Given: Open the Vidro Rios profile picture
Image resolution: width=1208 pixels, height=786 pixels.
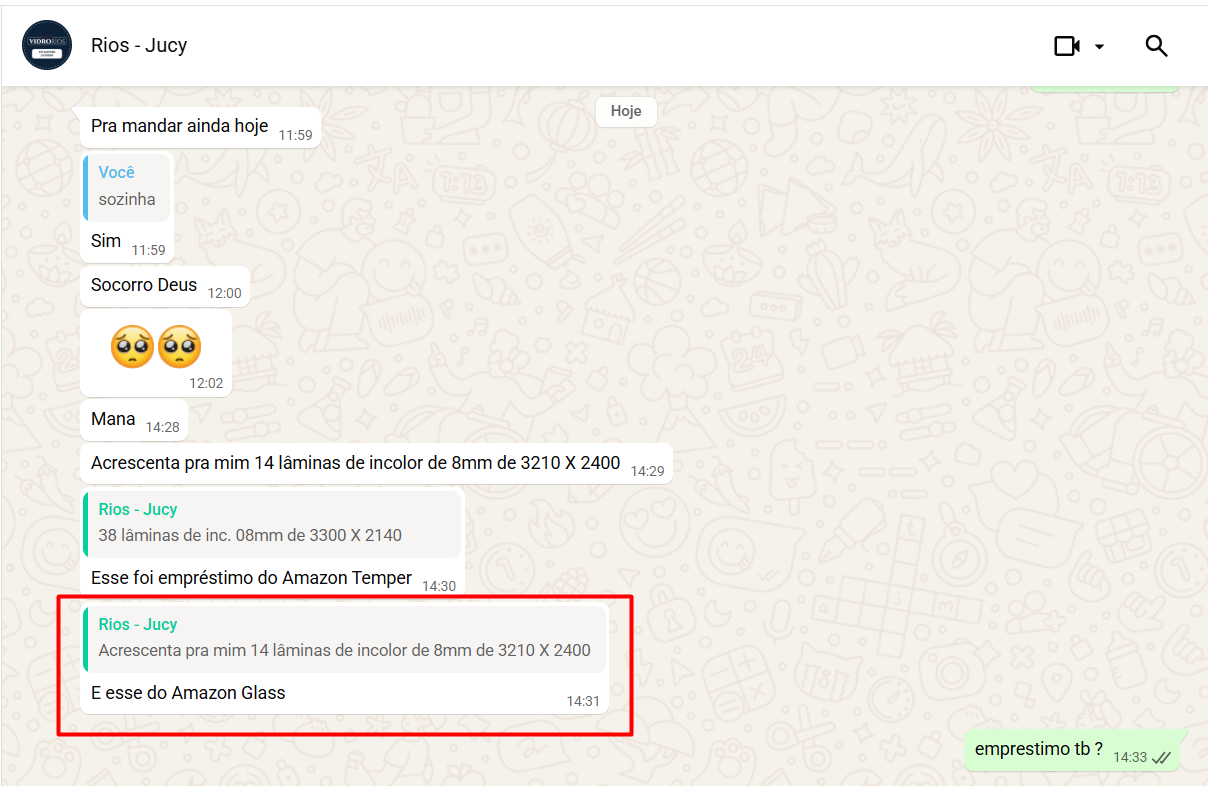Looking at the screenshot, I should point(47,45).
